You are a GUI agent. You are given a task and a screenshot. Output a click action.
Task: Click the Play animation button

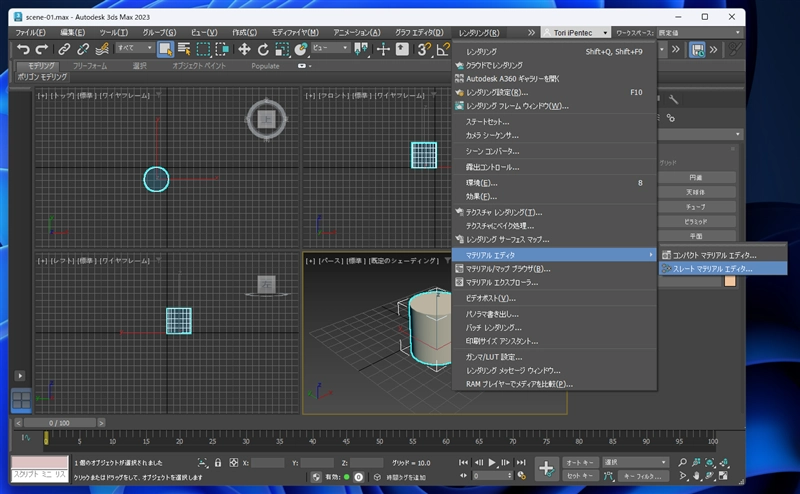coord(492,462)
